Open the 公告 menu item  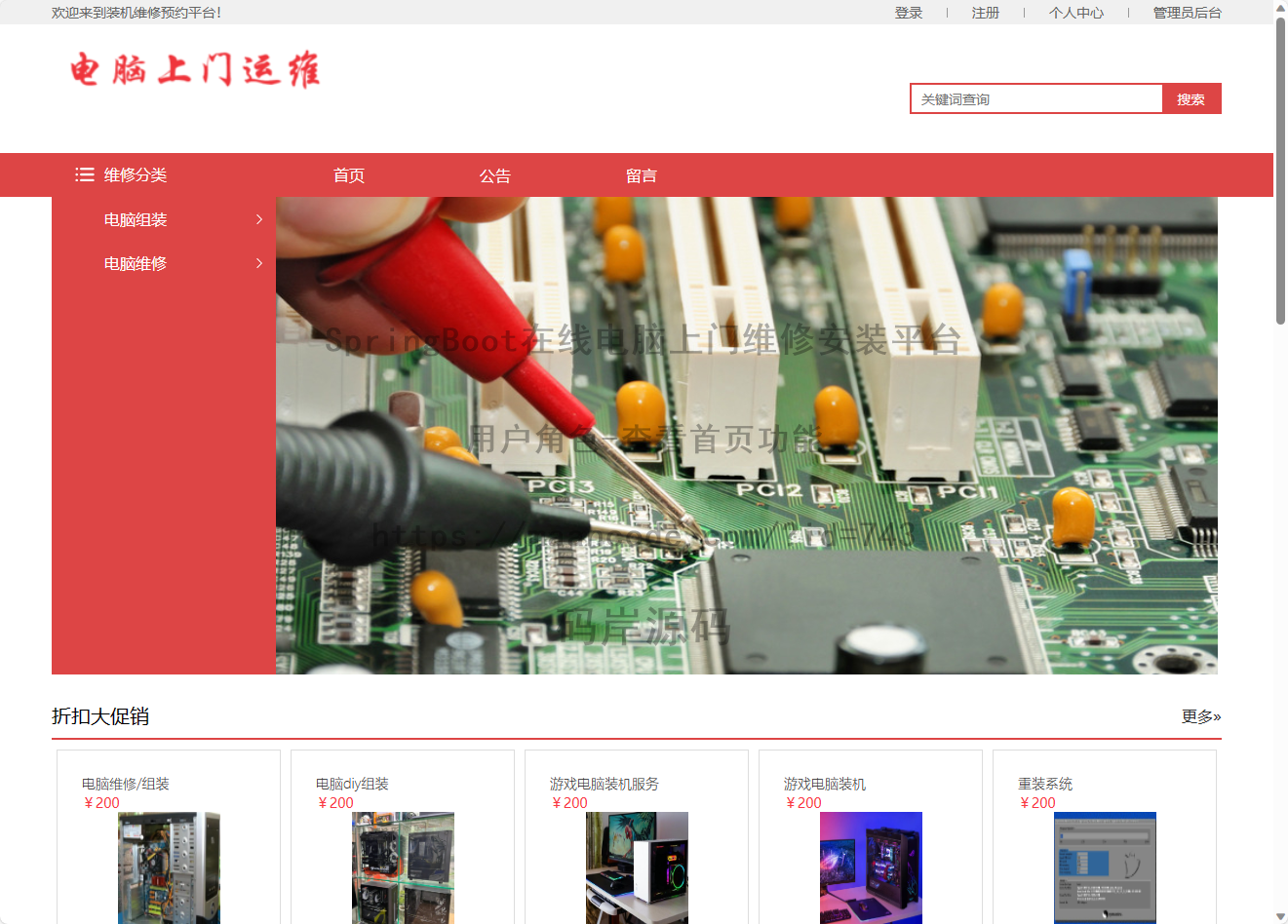coord(495,175)
